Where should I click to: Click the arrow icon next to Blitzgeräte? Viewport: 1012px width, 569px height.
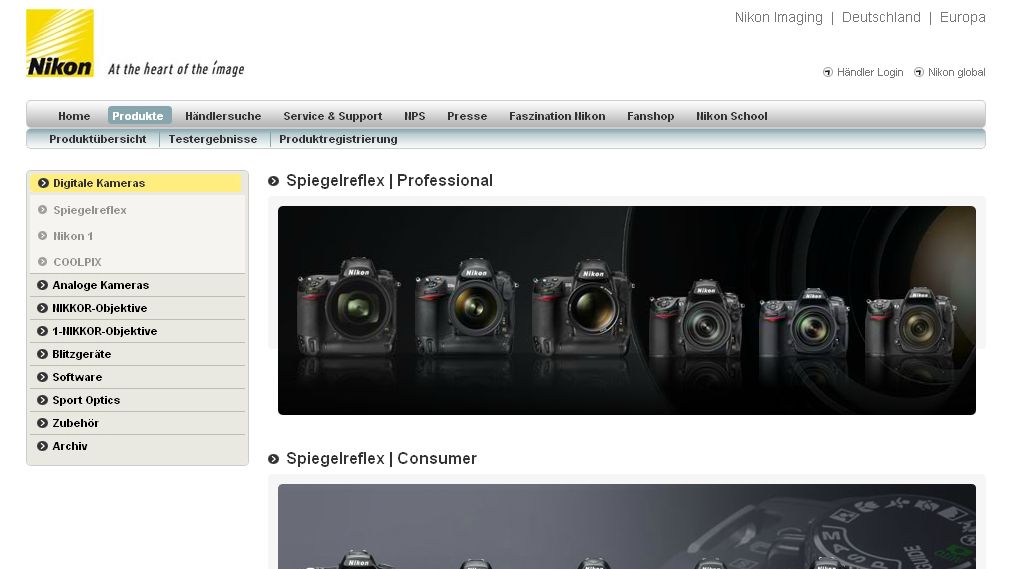(43, 354)
